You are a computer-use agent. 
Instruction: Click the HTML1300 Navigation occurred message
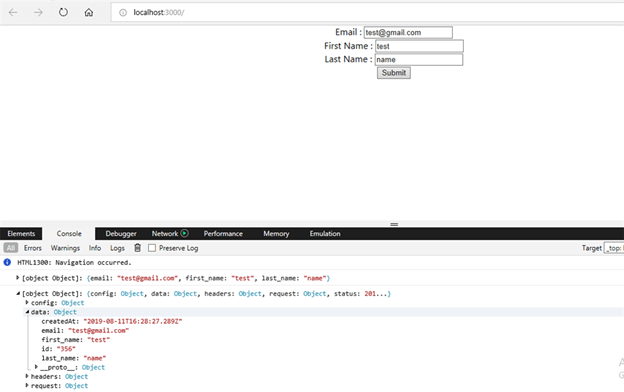click(x=74, y=263)
